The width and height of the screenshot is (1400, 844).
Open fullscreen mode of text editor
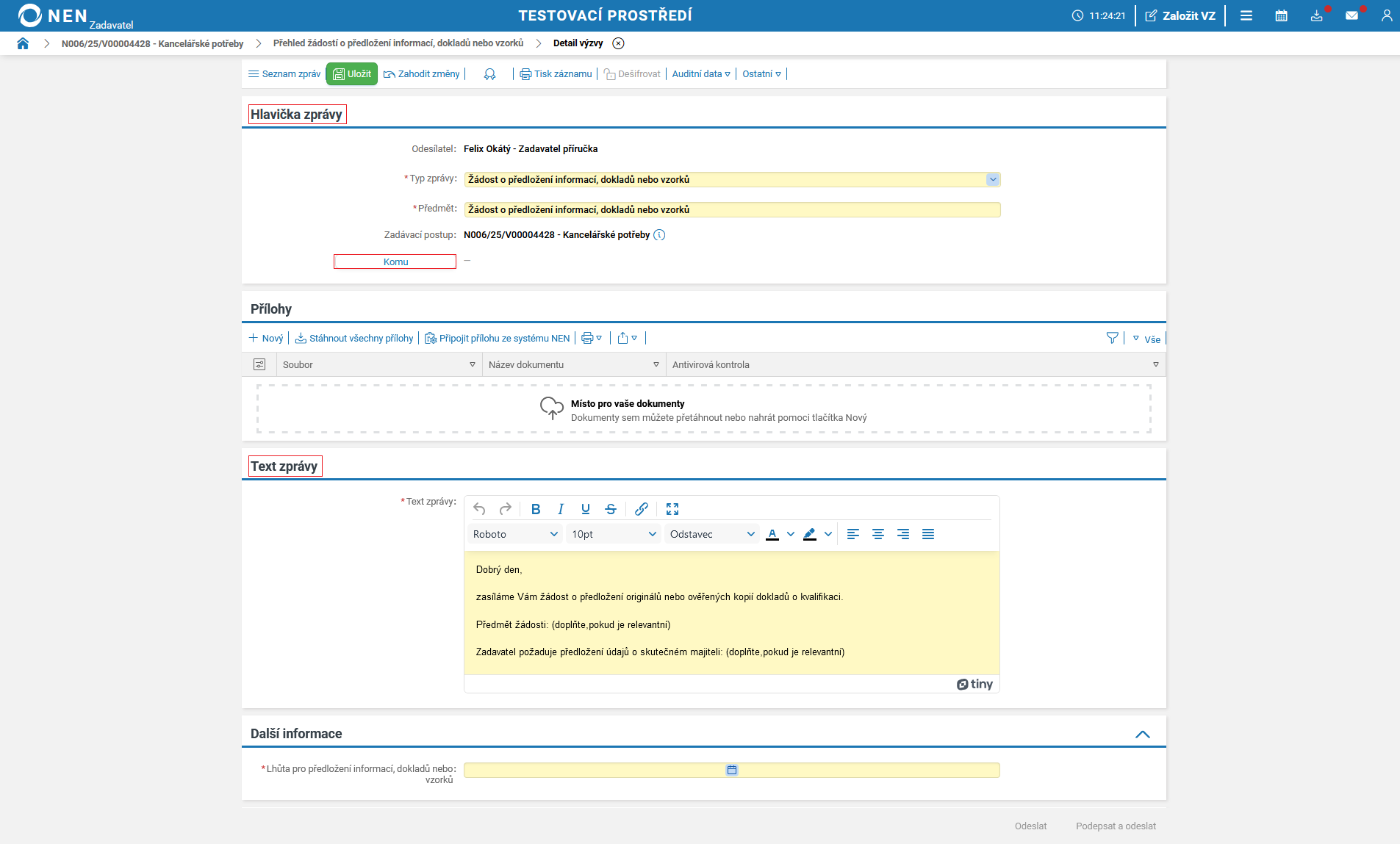672,509
